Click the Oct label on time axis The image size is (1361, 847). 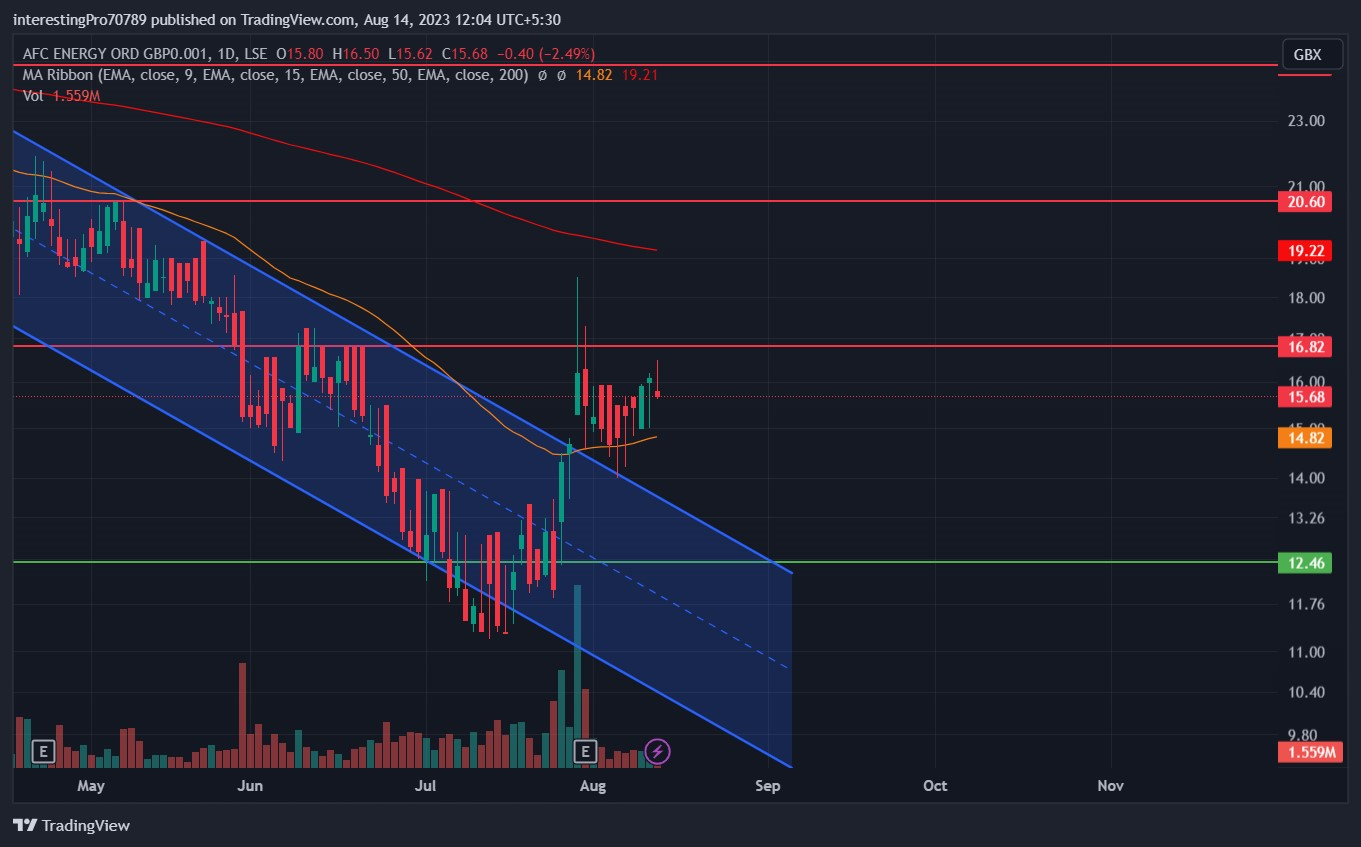click(935, 786)
